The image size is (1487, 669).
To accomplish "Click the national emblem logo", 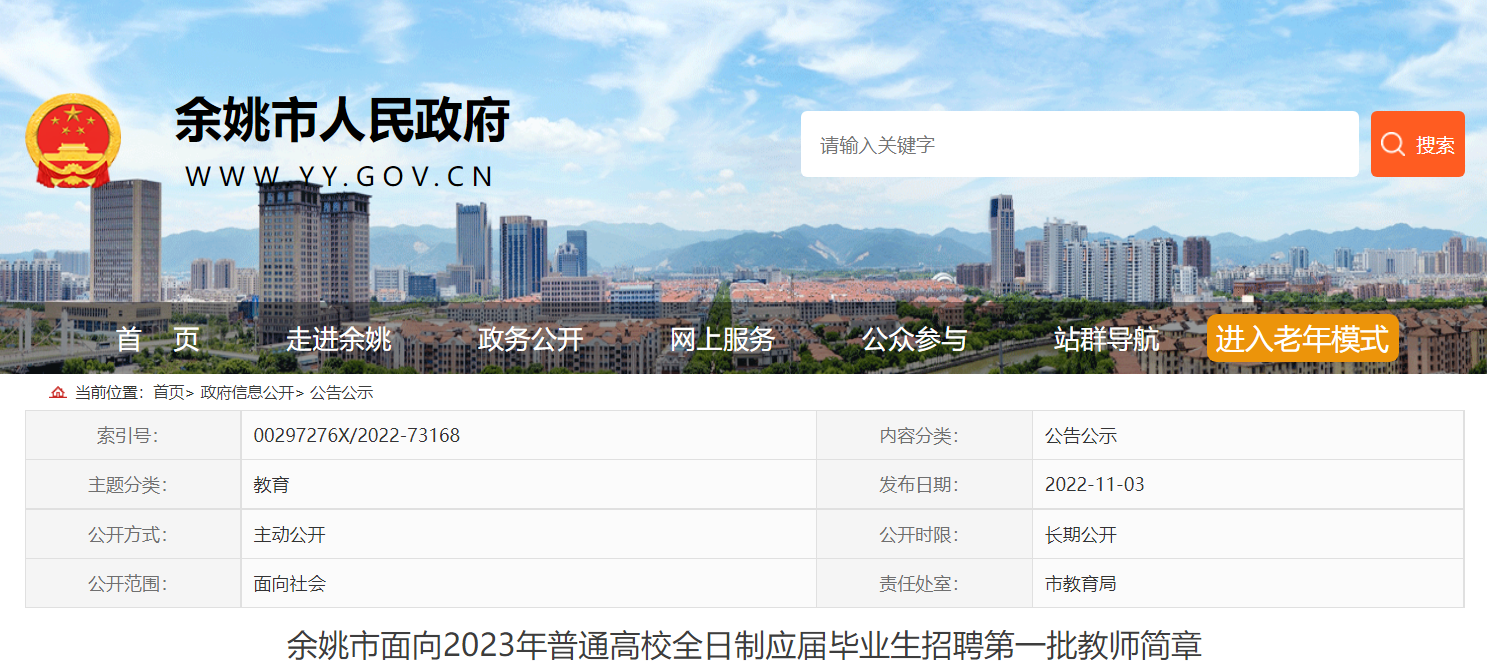I will 73,141.
